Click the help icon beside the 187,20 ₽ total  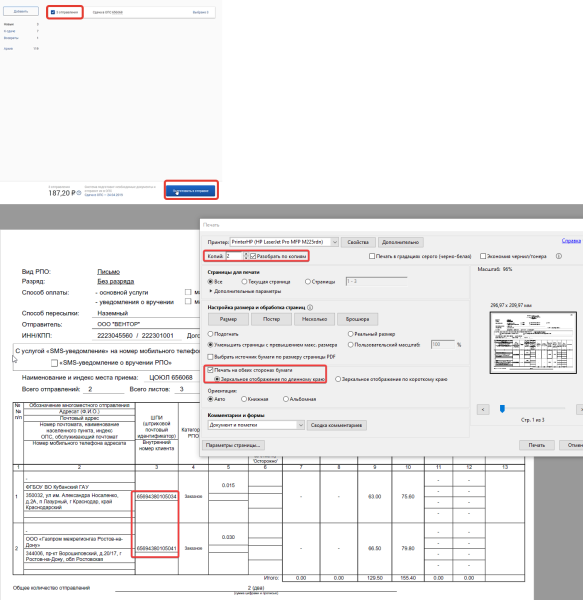pyautogui.click(x=79, y=193)
